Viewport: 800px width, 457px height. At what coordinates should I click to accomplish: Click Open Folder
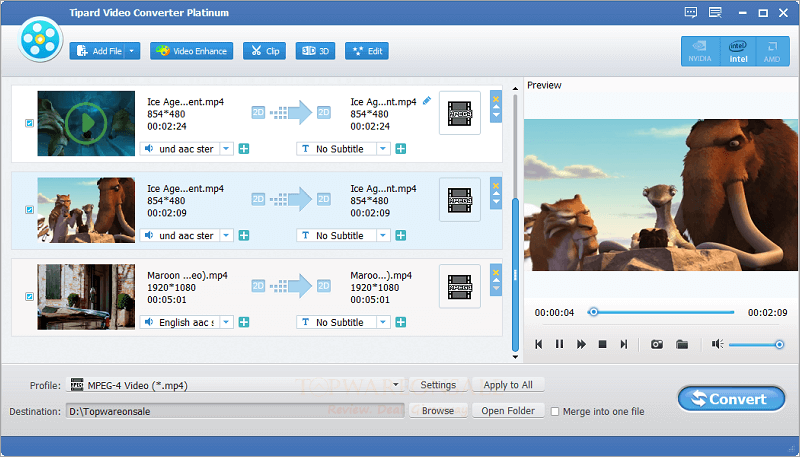pos(508,411)
